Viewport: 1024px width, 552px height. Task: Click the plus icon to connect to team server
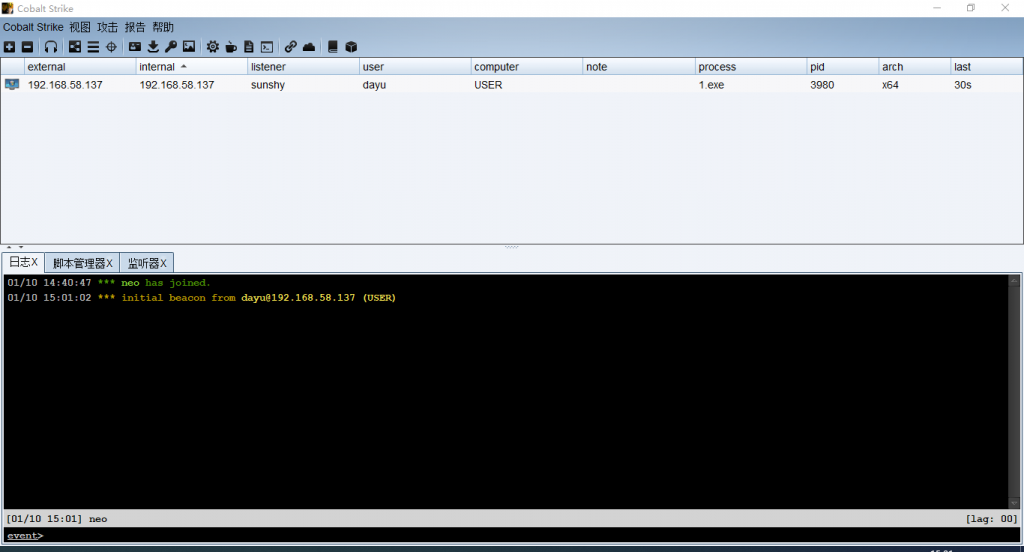[x=9, y=47]
